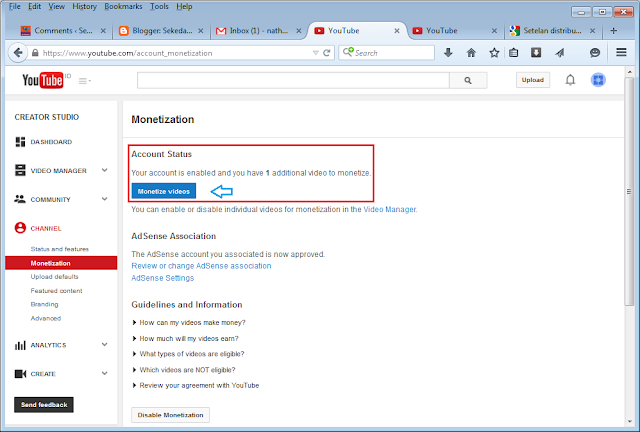640x432 pixels.
Task: Open the downloads arrow icon
Action: (x=448, y=53)
